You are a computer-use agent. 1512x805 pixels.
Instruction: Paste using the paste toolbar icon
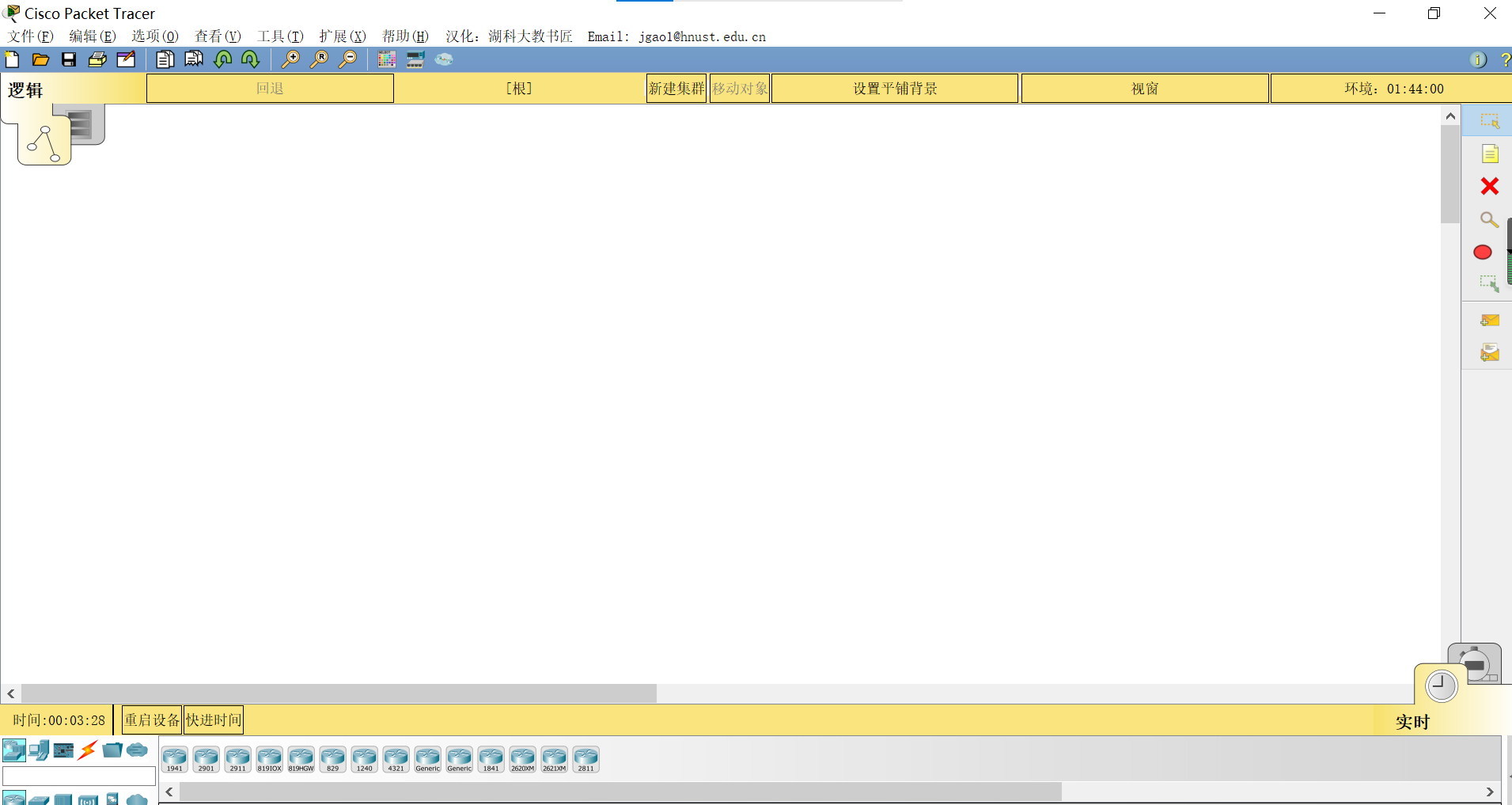pos(194,59)
